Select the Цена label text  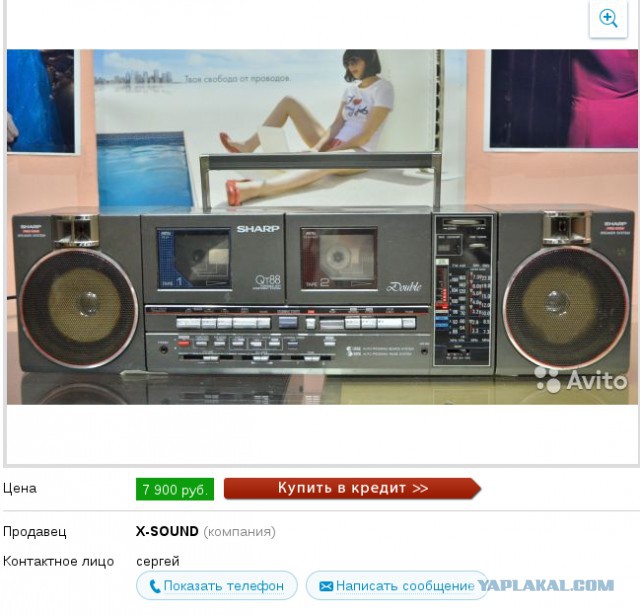20,488
